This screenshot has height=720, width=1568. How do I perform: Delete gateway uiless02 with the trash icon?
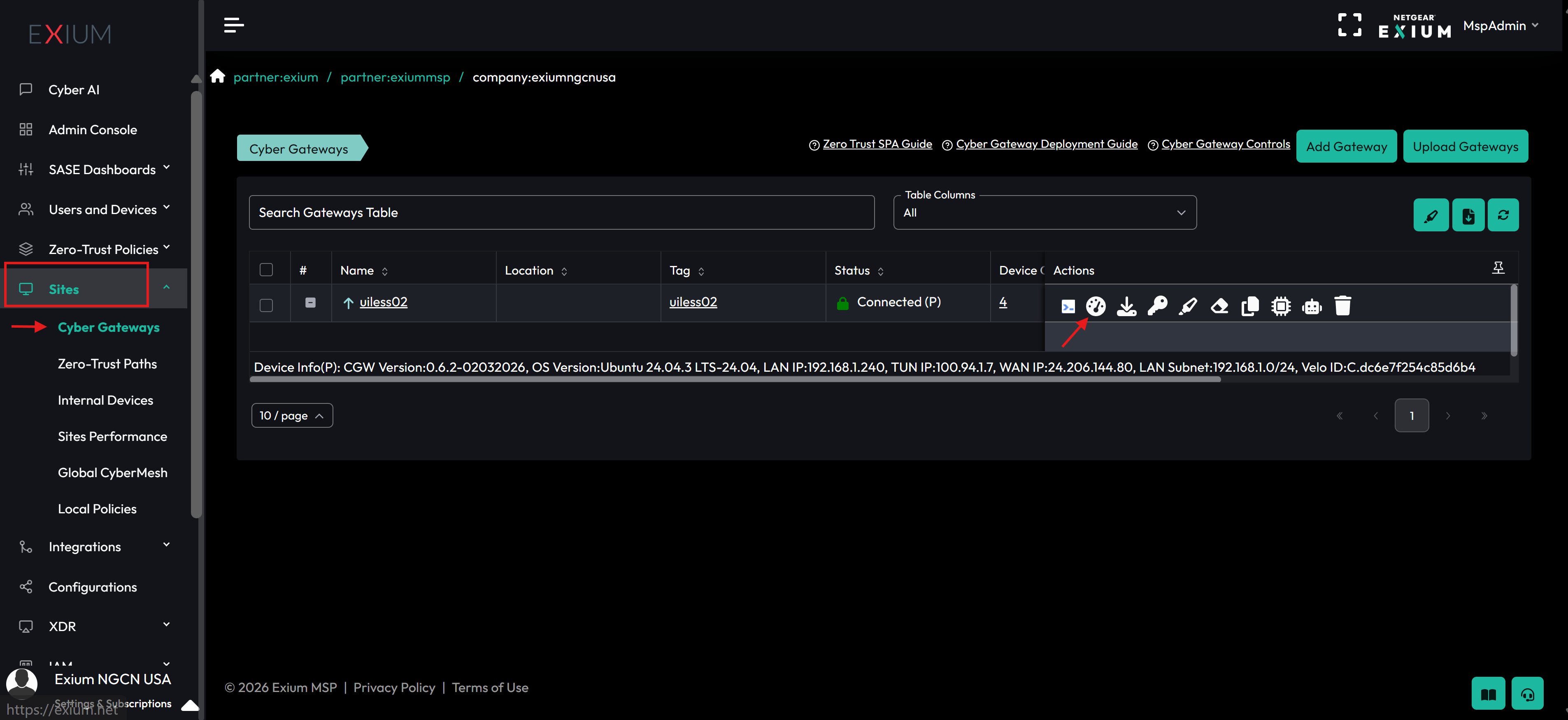point(1343,306)
